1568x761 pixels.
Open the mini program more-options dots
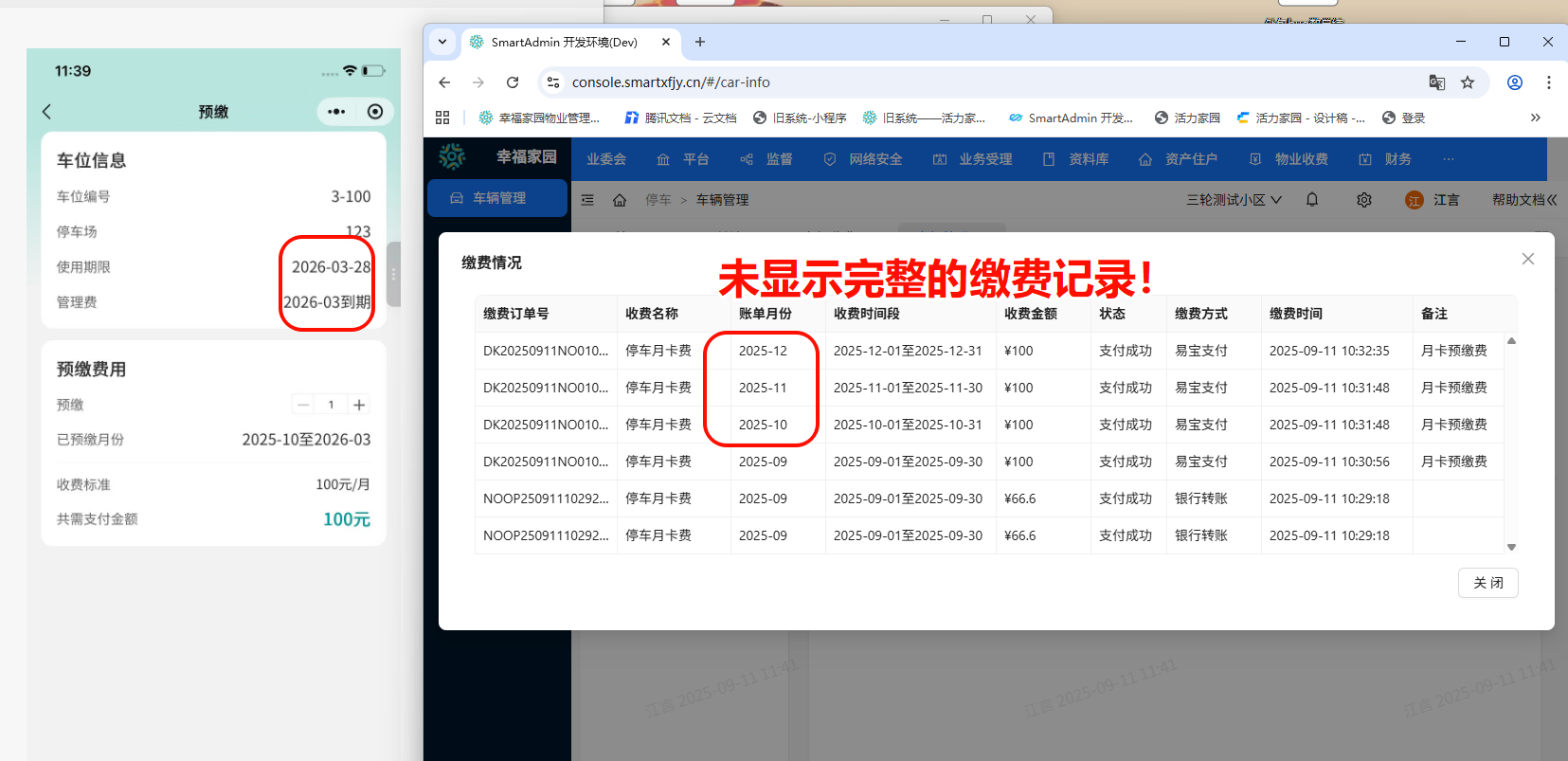pos(336,112)
